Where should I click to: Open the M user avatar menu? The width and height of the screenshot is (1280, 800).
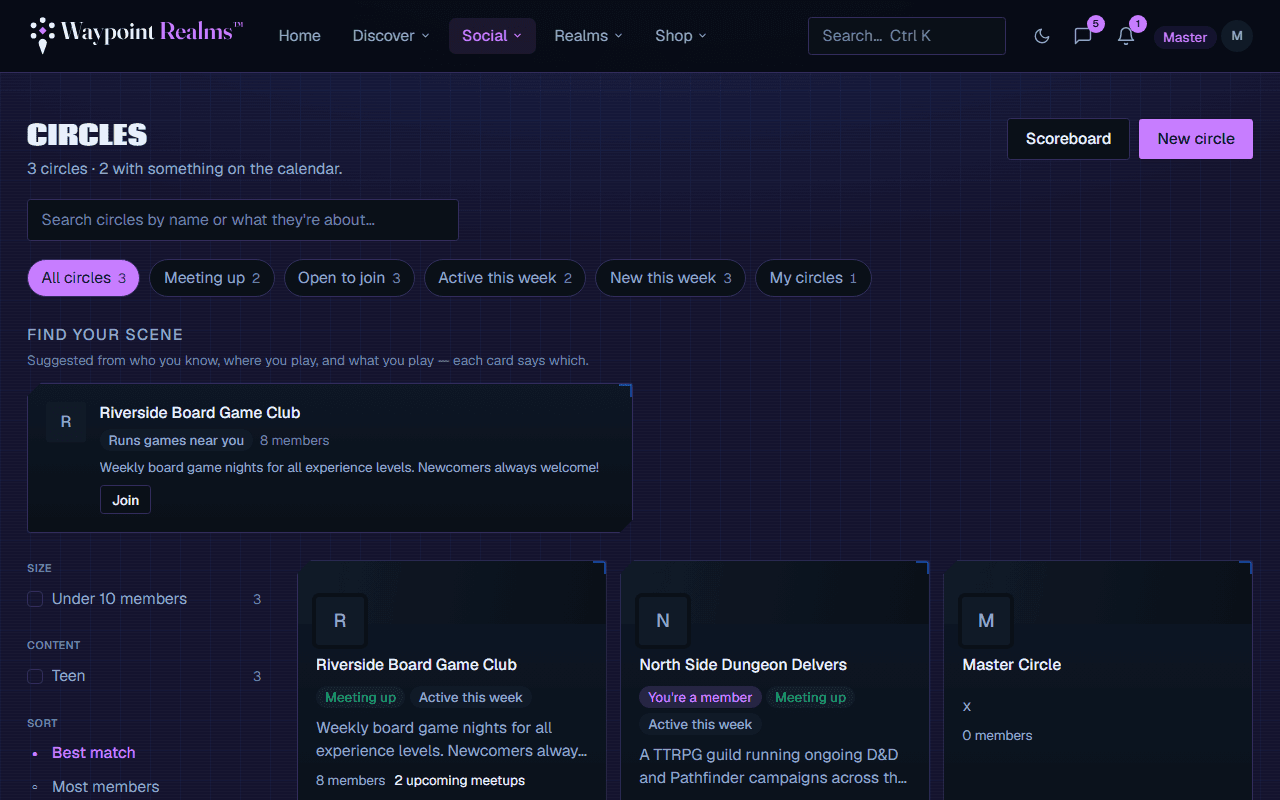pos(1237,36)
